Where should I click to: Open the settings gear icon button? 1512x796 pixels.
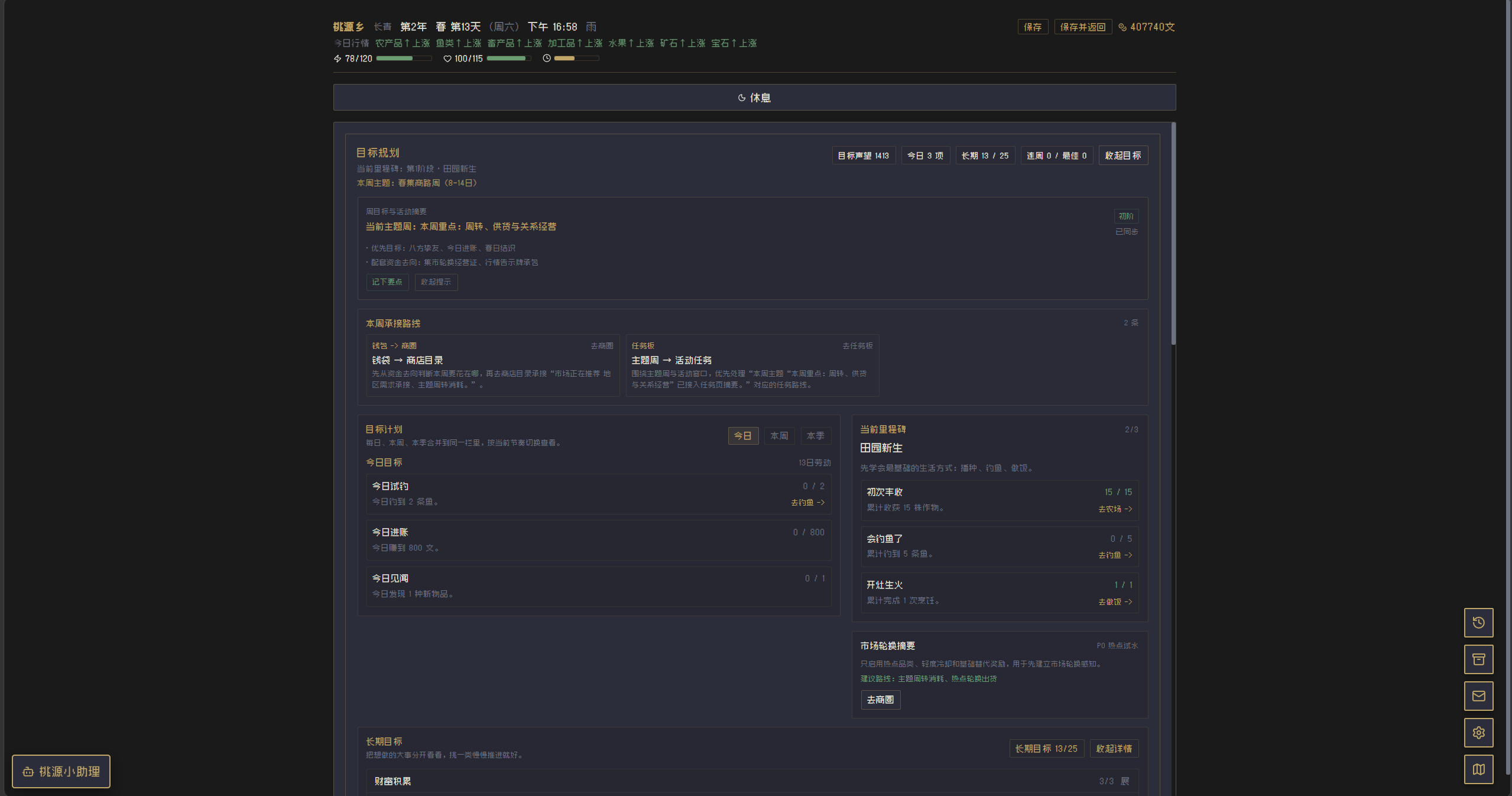(x=1478, y=733)
